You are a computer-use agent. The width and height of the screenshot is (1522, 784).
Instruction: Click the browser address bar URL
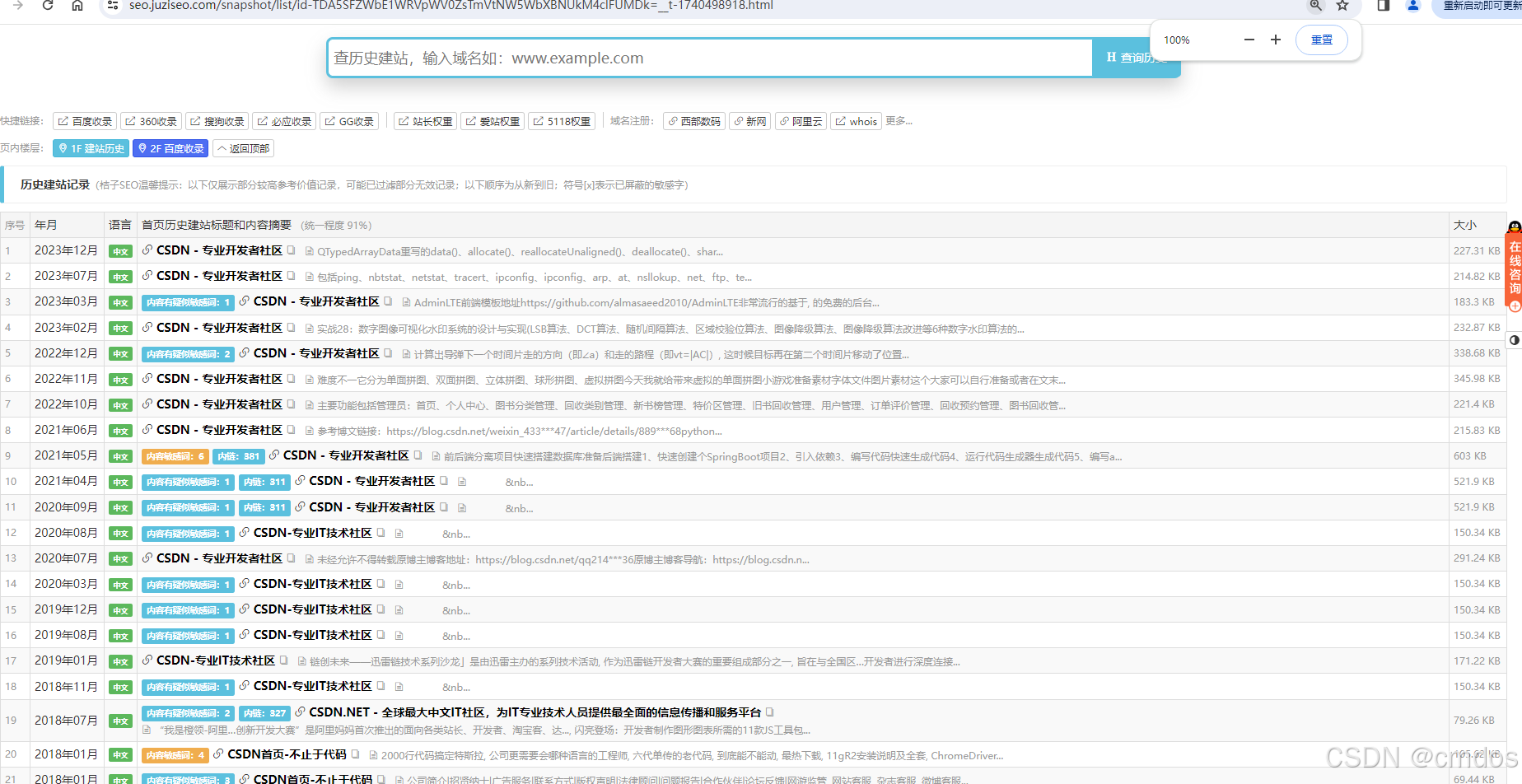[451, 6]
